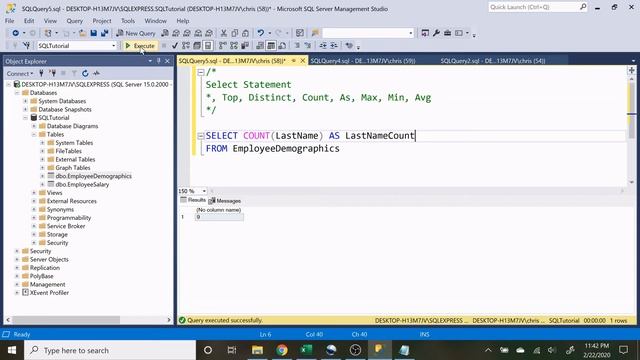This screenshot has width=640, height=360.
Task: Open the Find combo box dropdown arrow
Action: [411, 33]
